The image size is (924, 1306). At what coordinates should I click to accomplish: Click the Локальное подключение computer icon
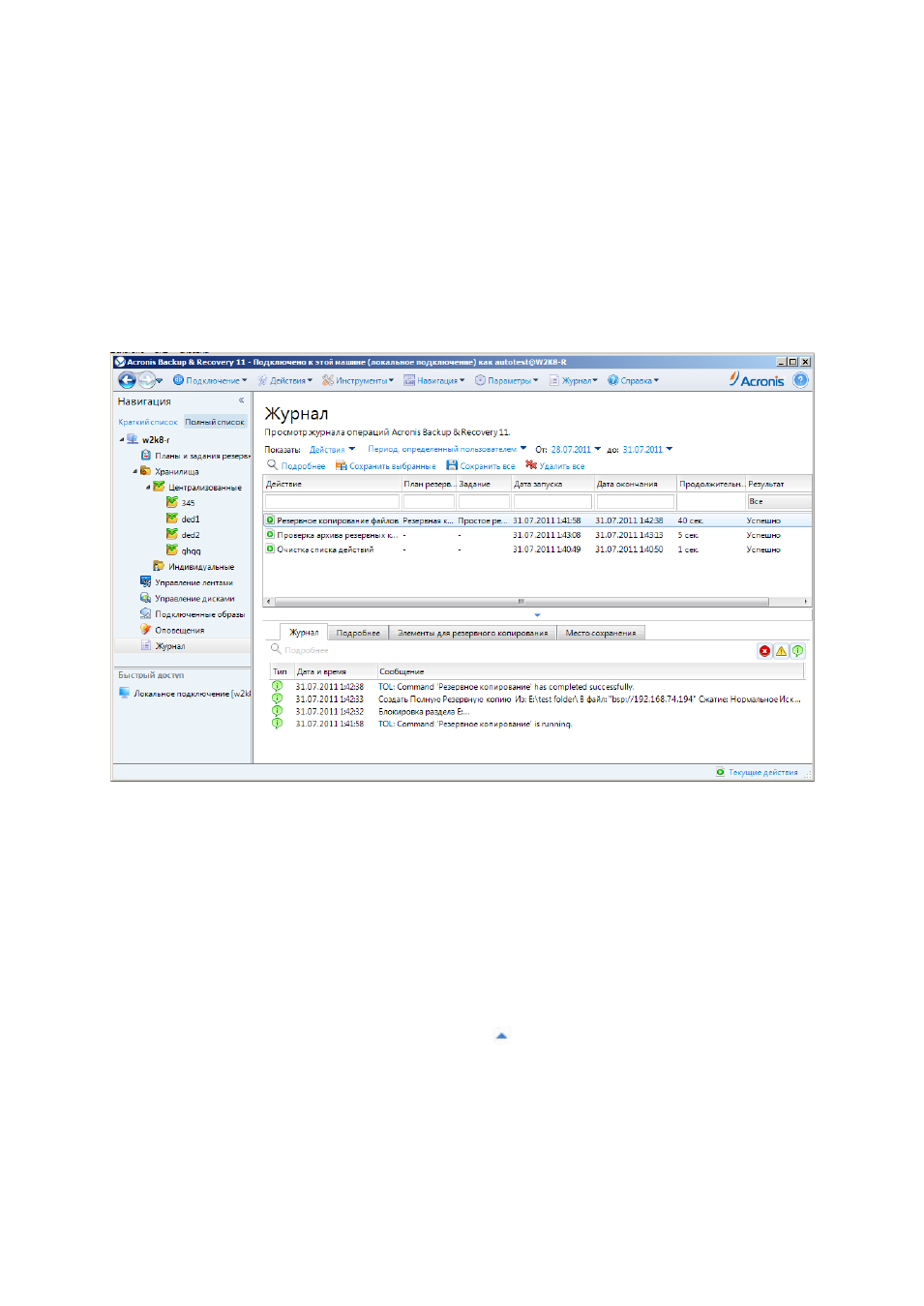(125, 693)
